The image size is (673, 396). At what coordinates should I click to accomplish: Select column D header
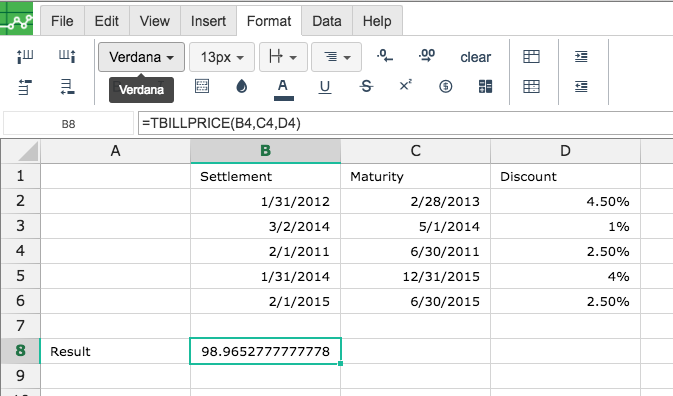(565, 151)
